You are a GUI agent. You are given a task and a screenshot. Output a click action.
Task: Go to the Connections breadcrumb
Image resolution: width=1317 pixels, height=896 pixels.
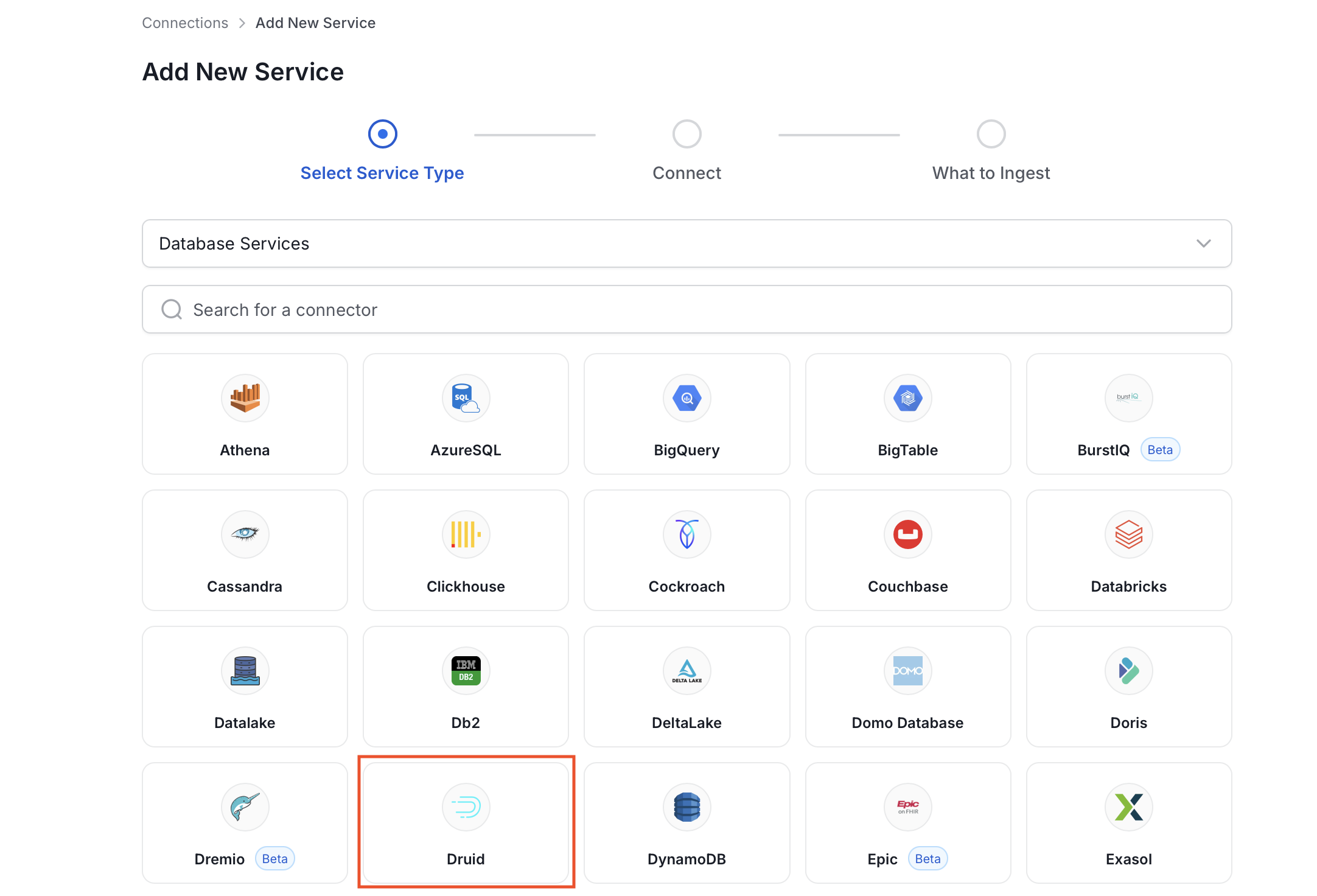[185, 23]
